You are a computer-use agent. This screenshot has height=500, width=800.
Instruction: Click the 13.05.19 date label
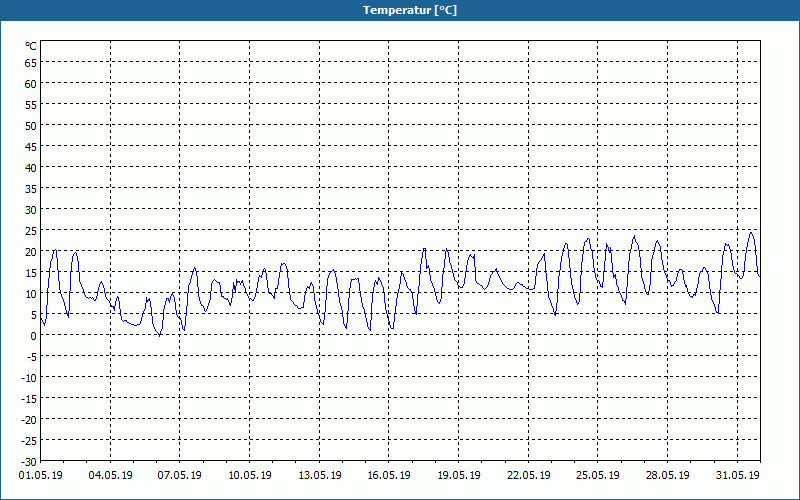pos(319,476)
